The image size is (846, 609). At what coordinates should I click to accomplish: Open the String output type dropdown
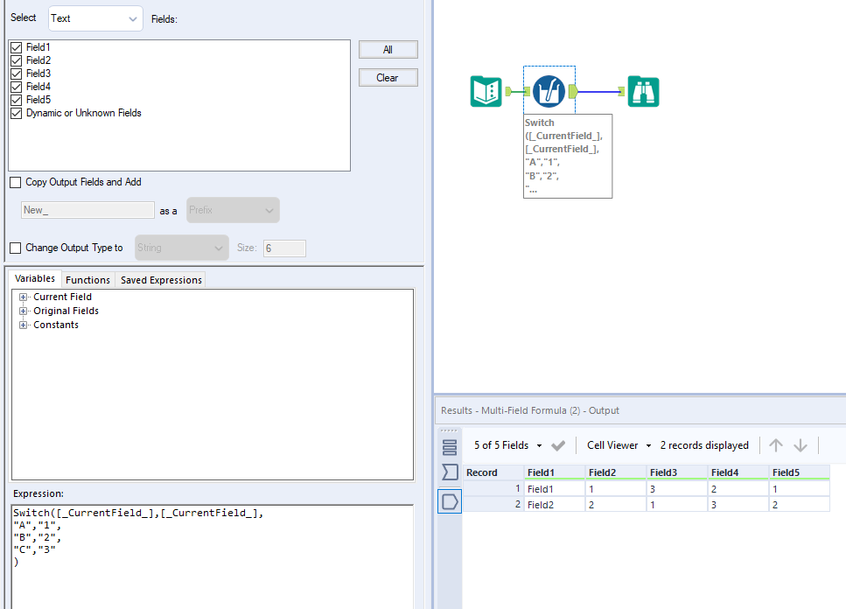(182, 248)
